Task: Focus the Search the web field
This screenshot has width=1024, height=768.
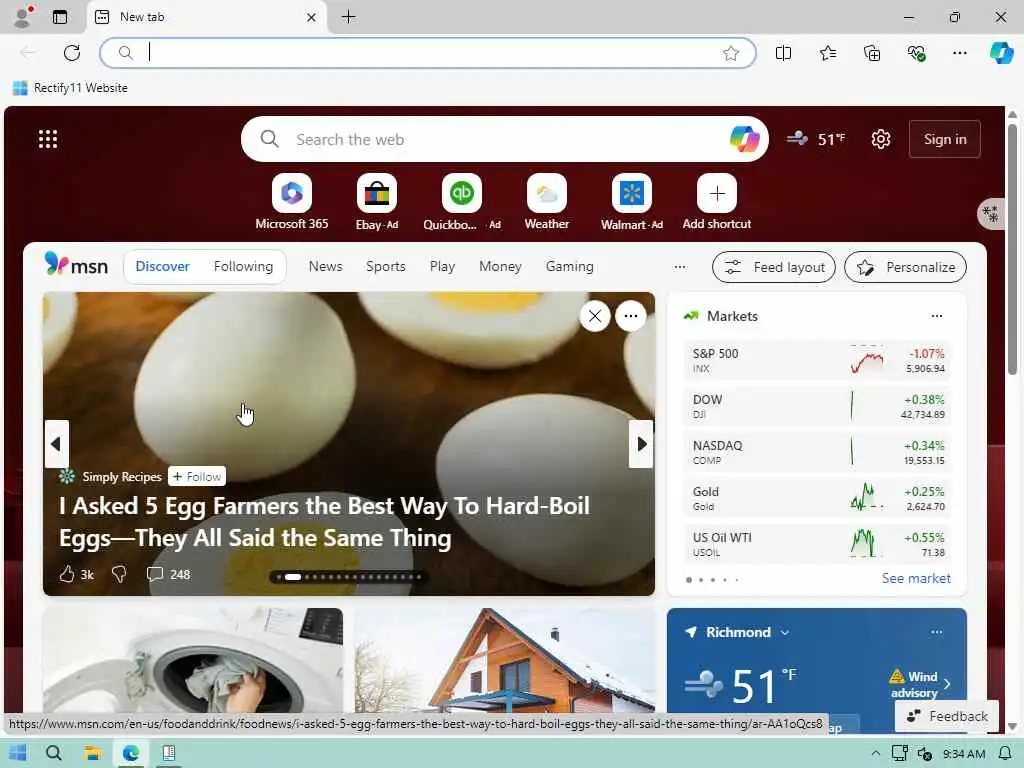Action: coord(504,139)
